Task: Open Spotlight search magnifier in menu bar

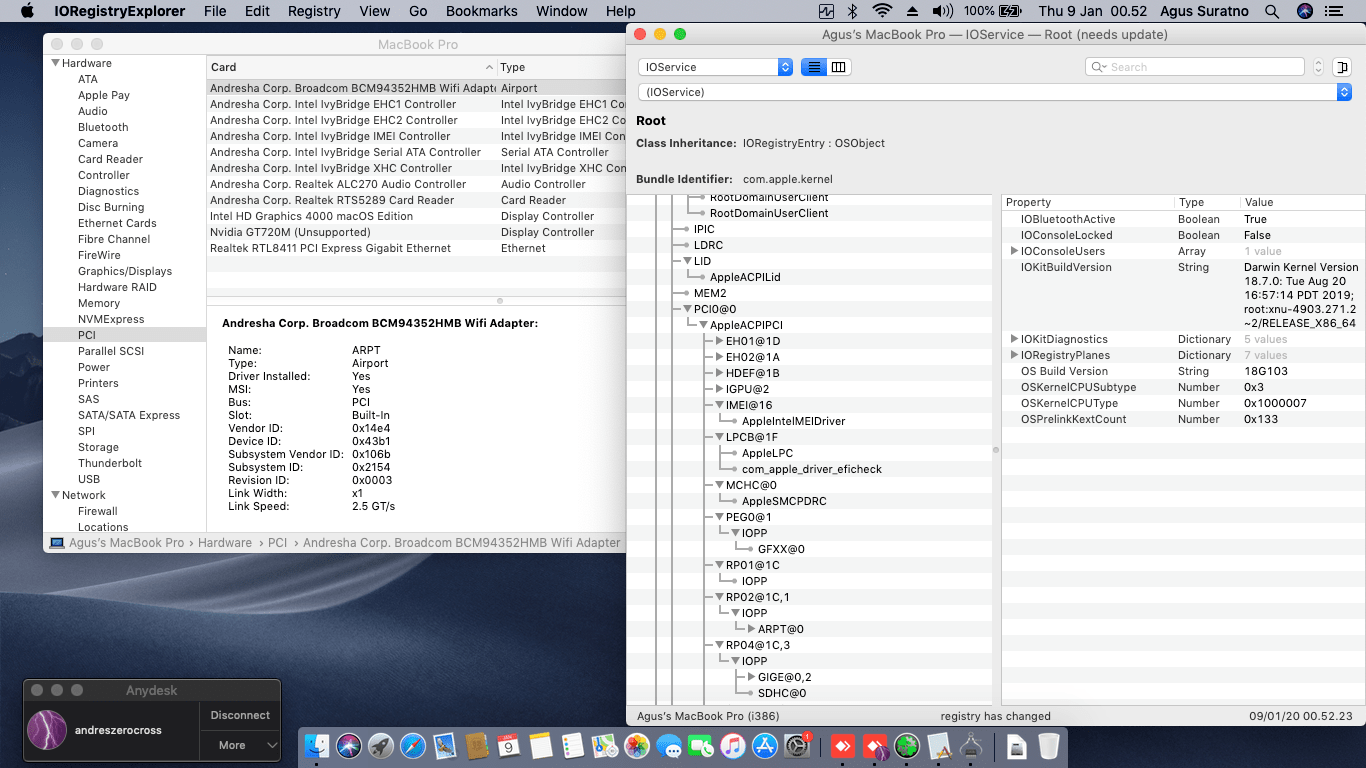Action: [1272, 11]
